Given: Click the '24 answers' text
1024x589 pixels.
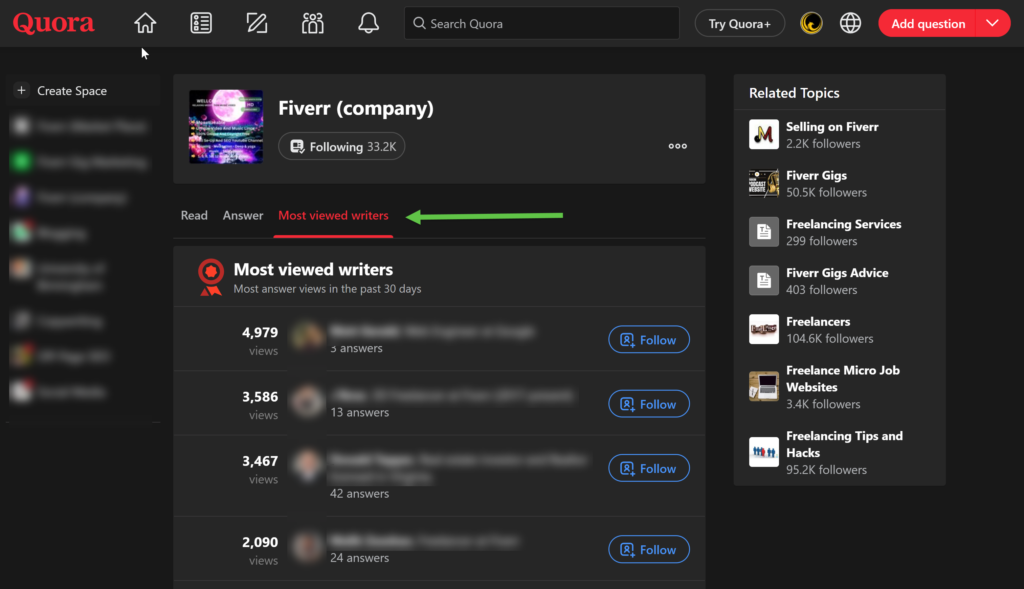Looking at the screenshot, I should click(x=359, y=558).
